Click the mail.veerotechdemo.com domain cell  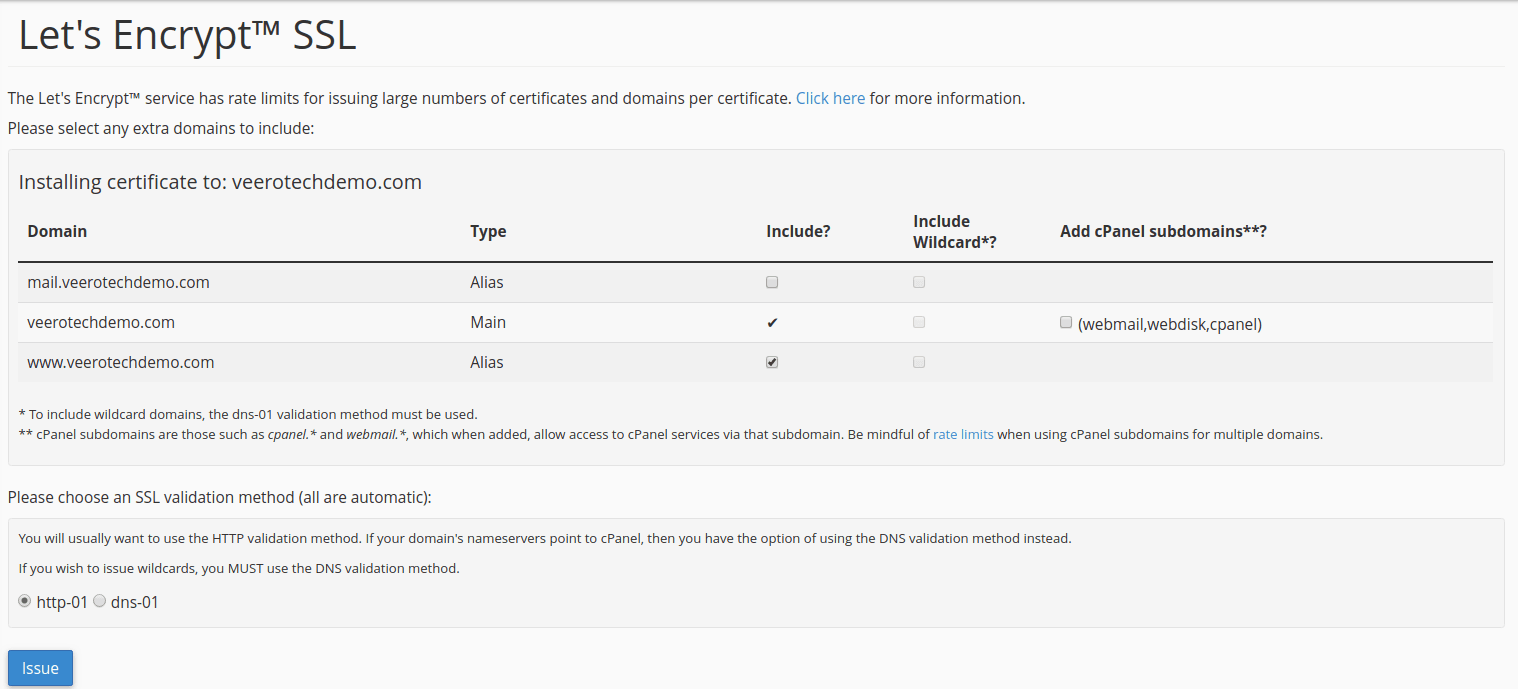[119, 282]
